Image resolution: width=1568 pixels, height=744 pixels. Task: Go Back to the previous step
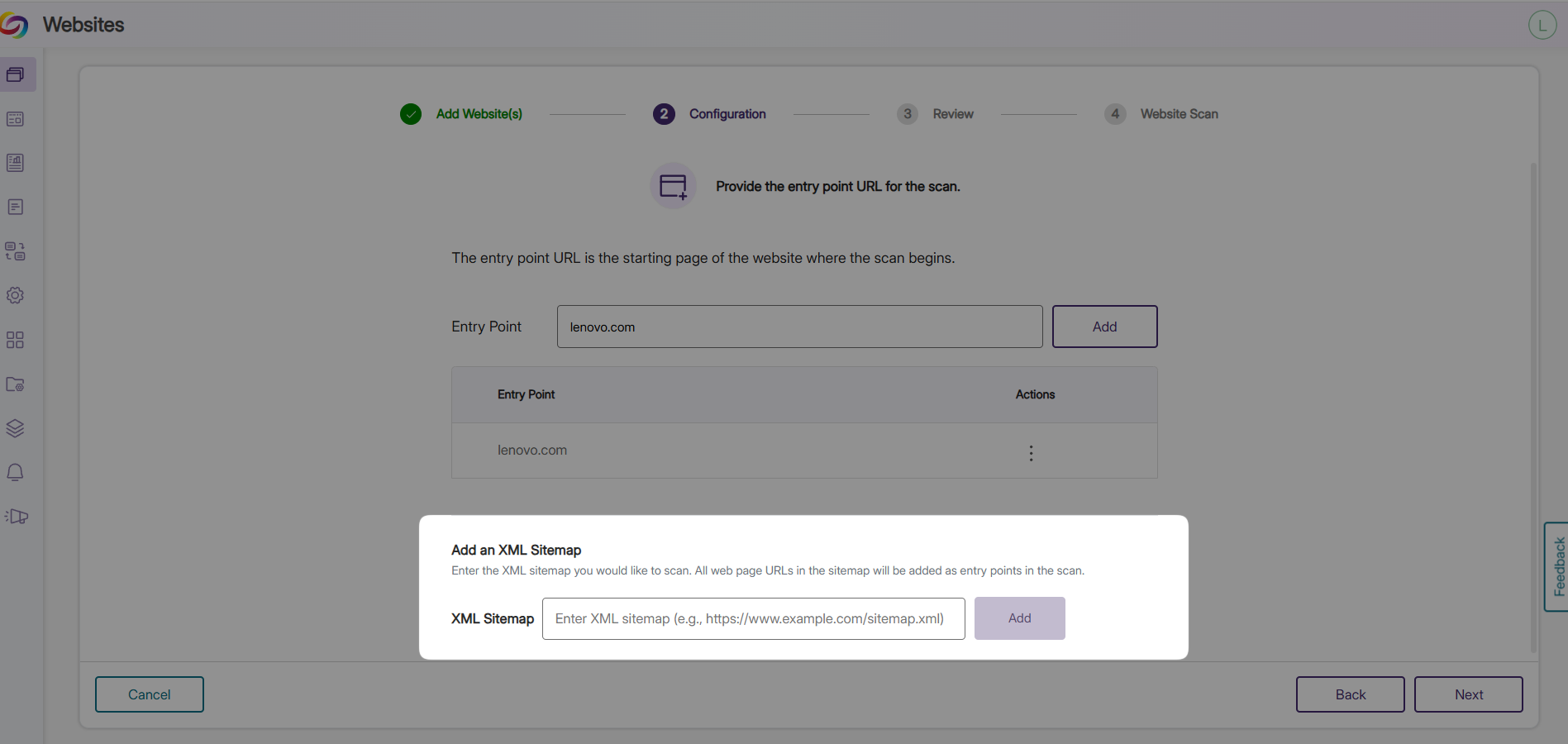pos(1350,694)
